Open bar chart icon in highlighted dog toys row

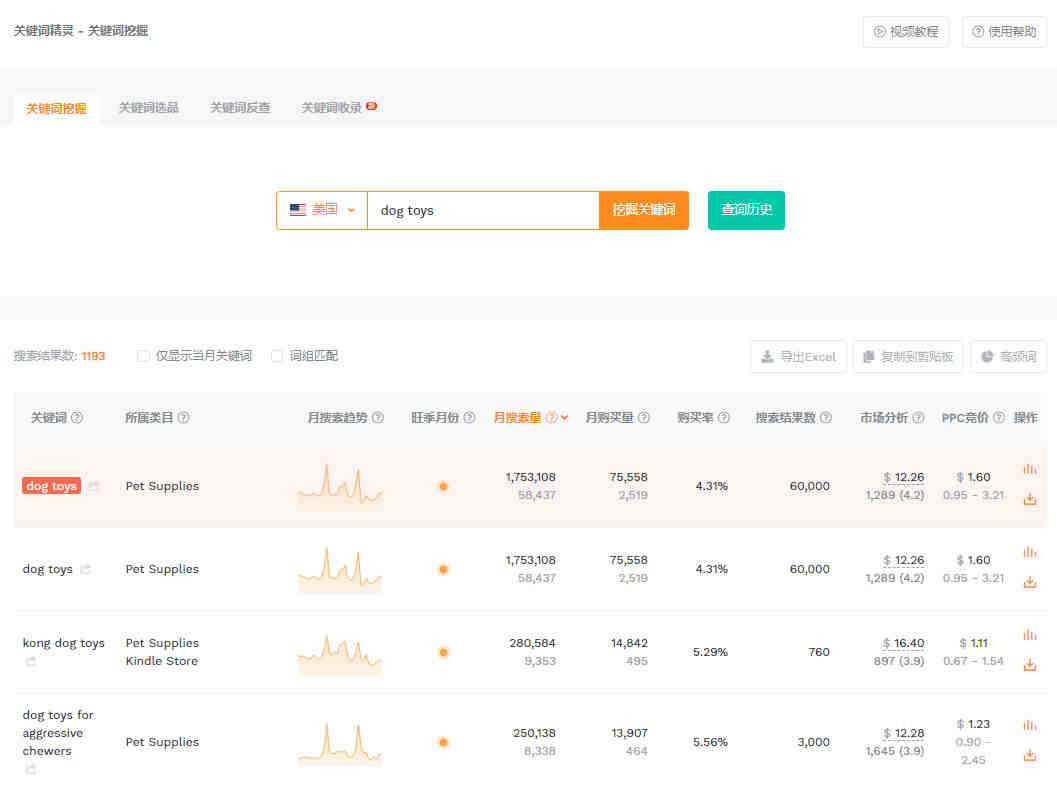pos(1029,469)
